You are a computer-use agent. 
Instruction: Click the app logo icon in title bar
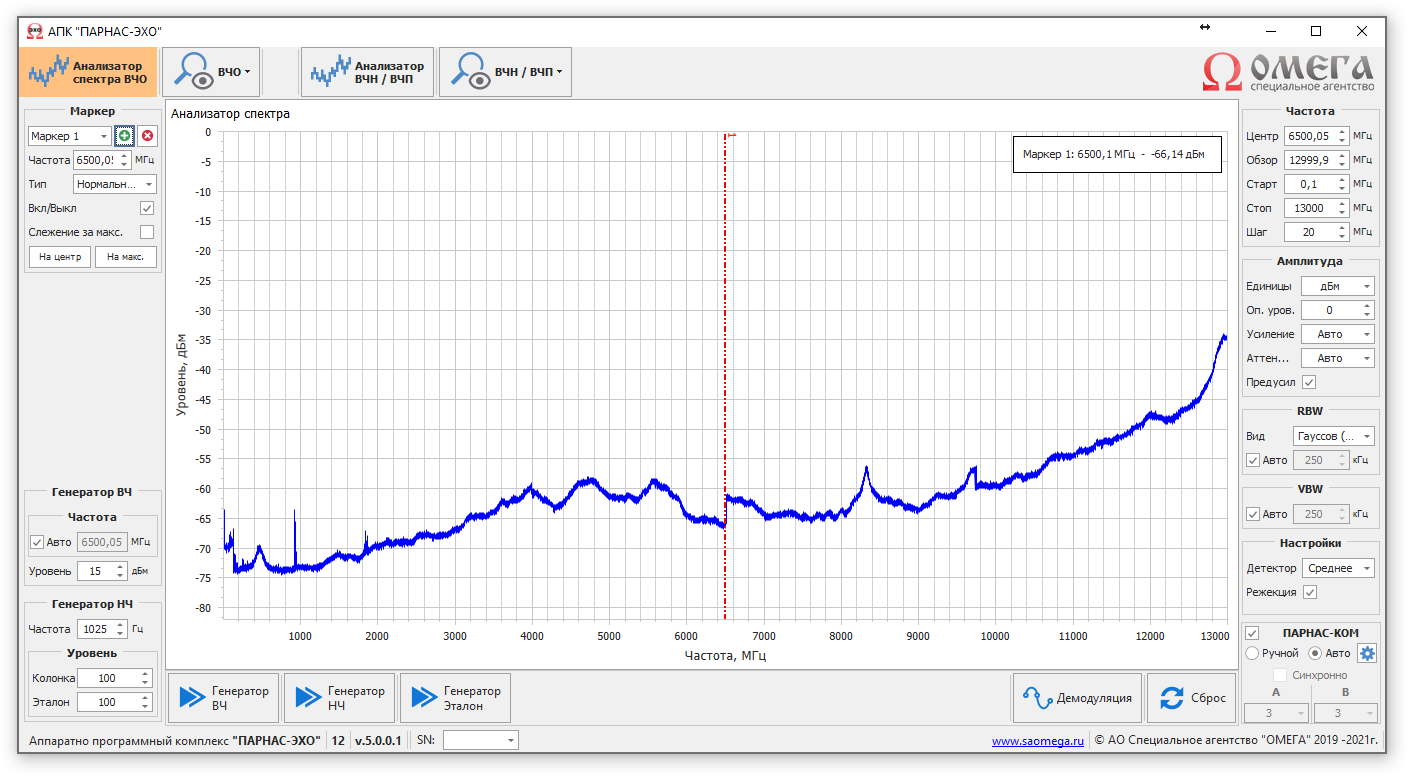pyautogui.click(x=35, y=31)
